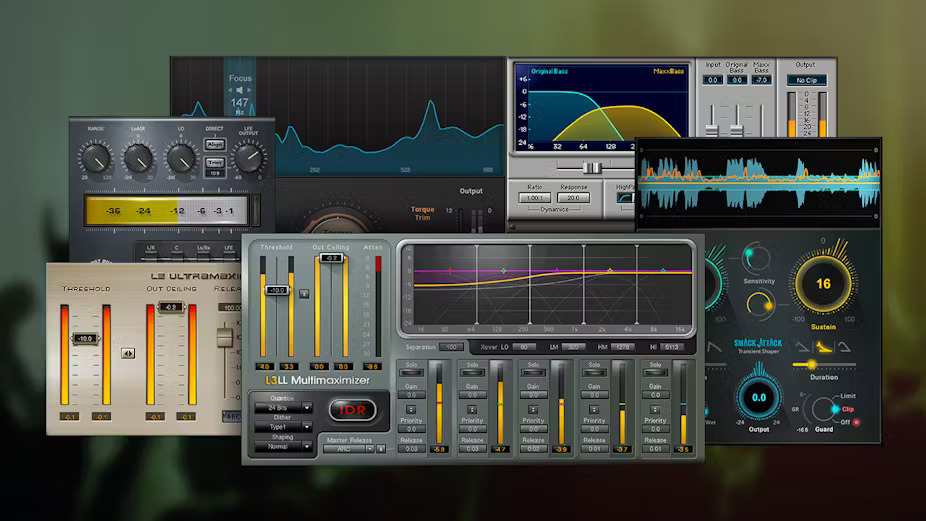Open the Master Release ARC dropdown
Screen dimensions: 926x521
tap(348, 449)
